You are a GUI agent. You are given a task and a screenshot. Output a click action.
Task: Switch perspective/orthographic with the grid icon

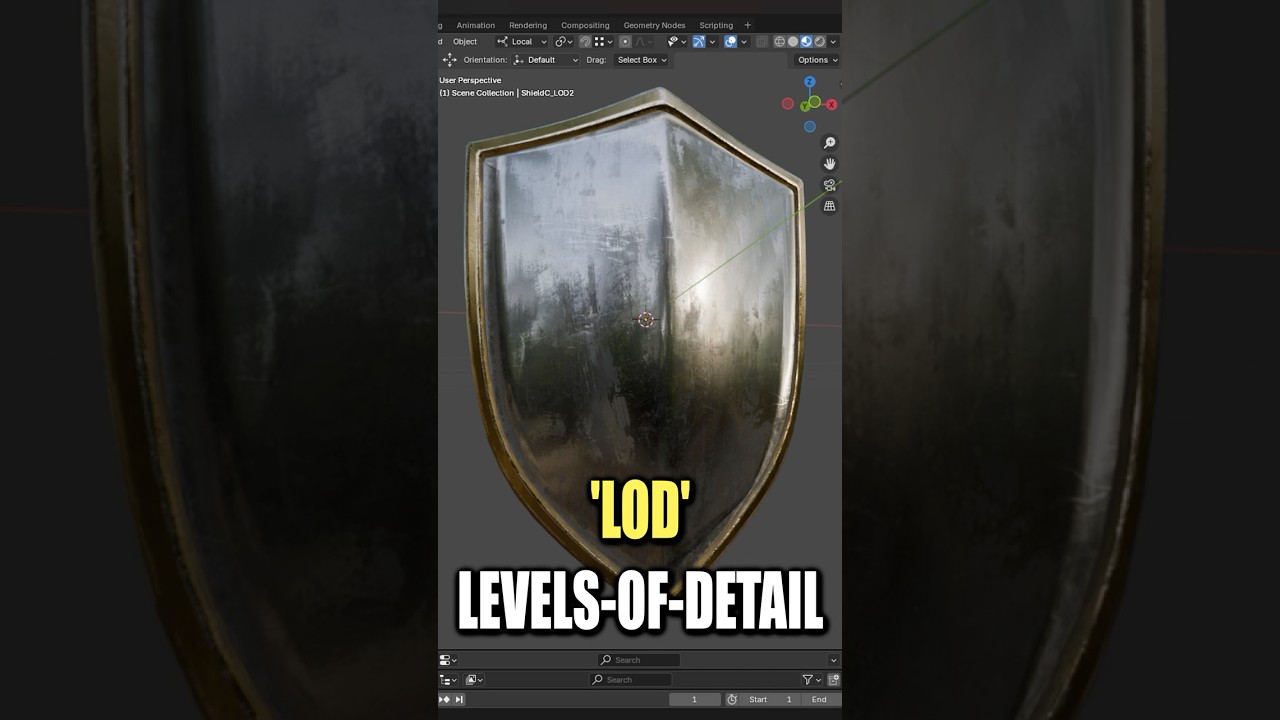pyautogui.click(x=829, y=206)
